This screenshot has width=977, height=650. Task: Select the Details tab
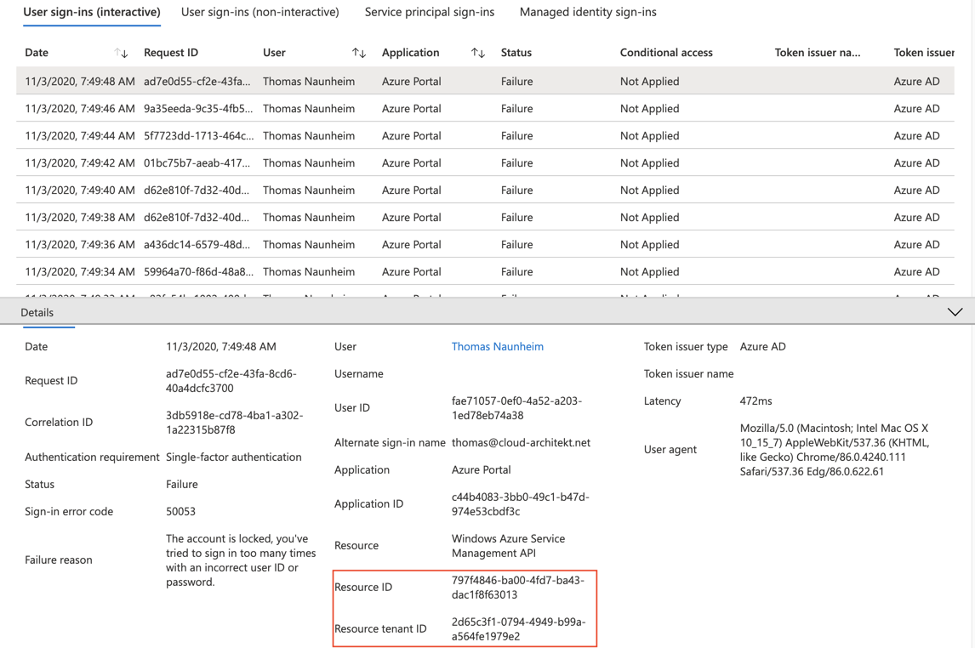pyautogui.click(x=37, y=313)
